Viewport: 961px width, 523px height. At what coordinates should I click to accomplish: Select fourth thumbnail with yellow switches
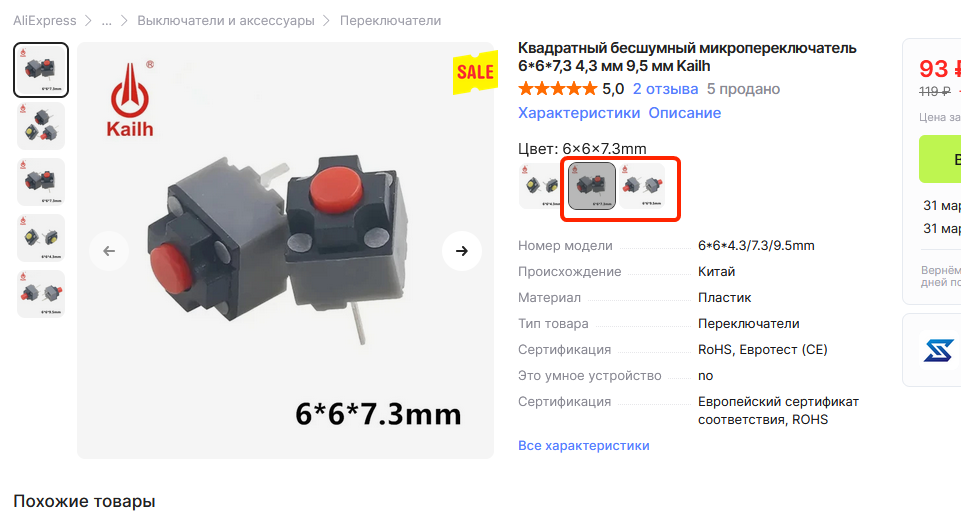pos(41,238)
